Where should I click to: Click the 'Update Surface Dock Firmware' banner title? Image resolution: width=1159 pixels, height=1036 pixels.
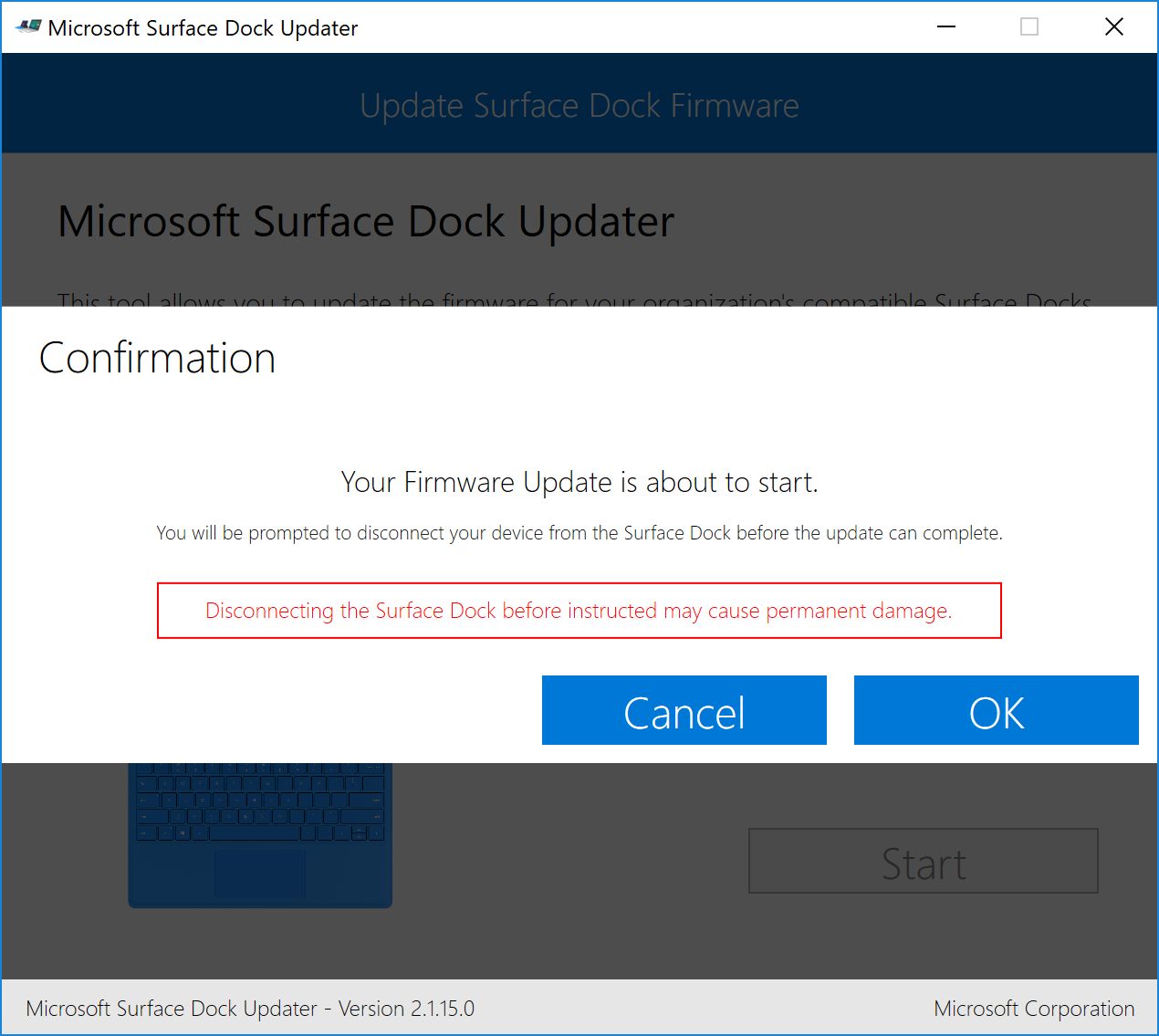coord(579,106)
